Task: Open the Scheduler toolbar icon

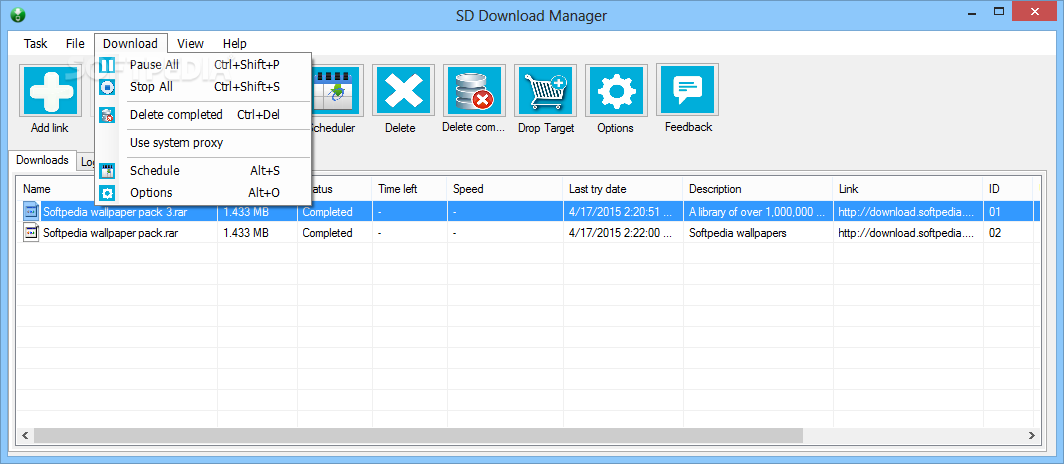Action: pyautogui.click(x=337, y=91)
